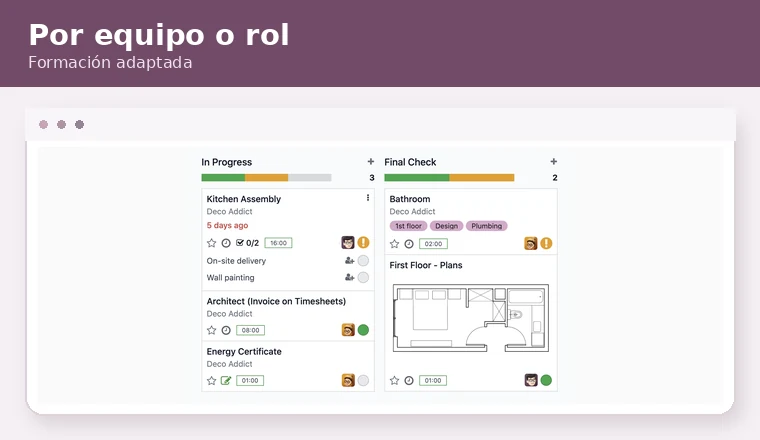Screen dimensions: 760x440
Task: Open Kitchen Assembly three-dot menu
Action: point(368,198)
